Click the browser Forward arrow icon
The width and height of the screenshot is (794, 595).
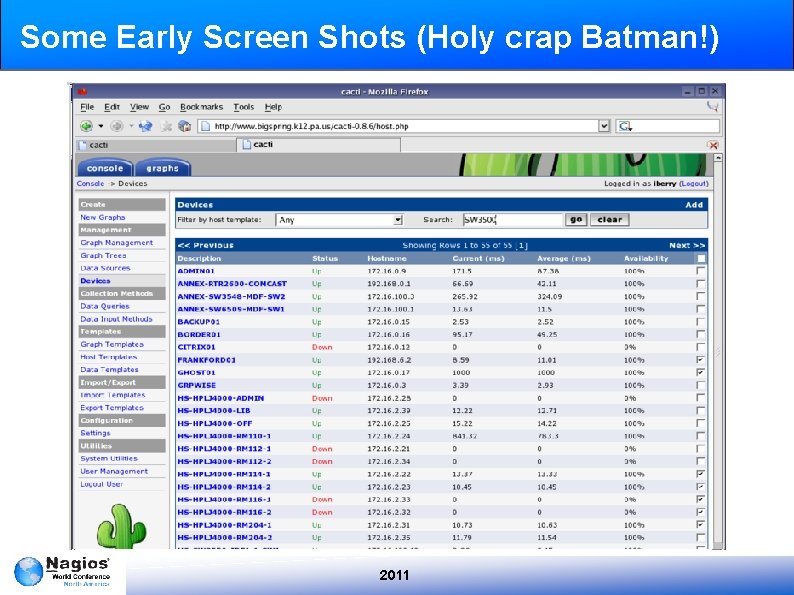[x=116, y=126]
